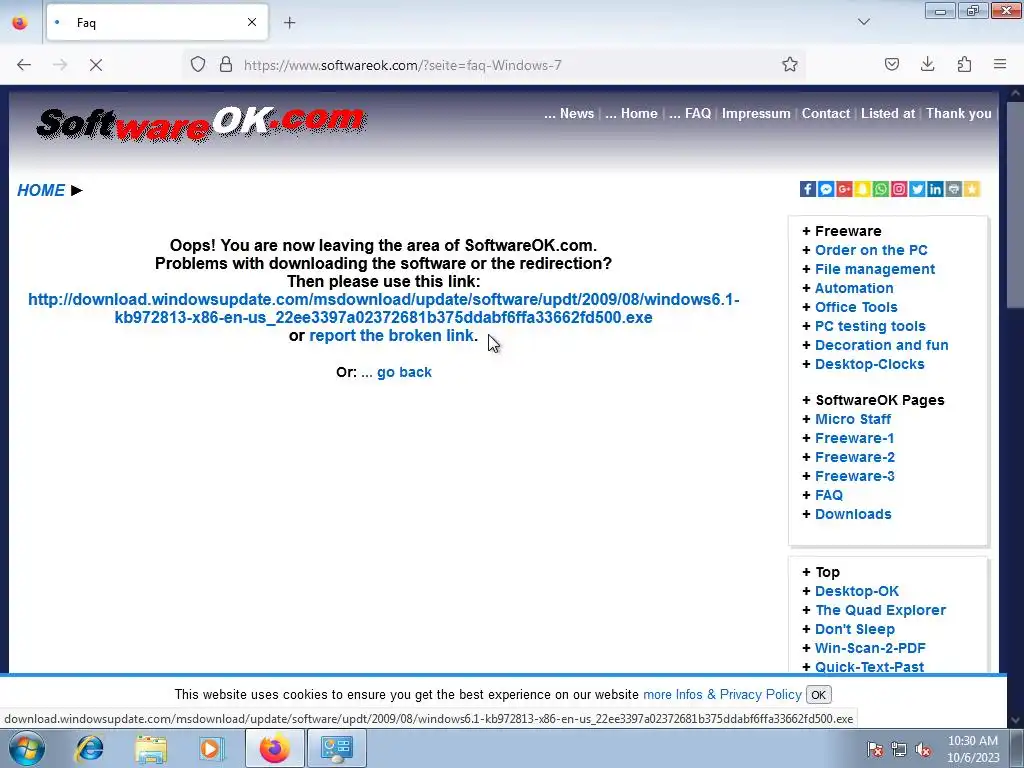The width and height of the screenshot is (1024, 768).
Task: Share page via Facebook icon
Action: point(808,189)
